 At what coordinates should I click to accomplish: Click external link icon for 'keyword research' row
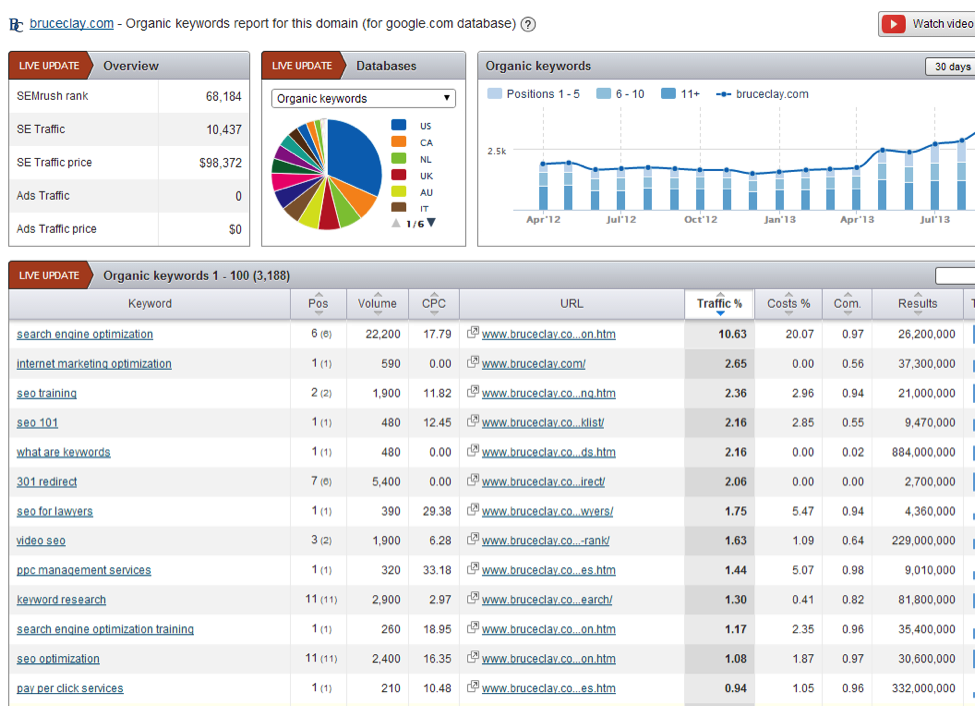point(473,598)
